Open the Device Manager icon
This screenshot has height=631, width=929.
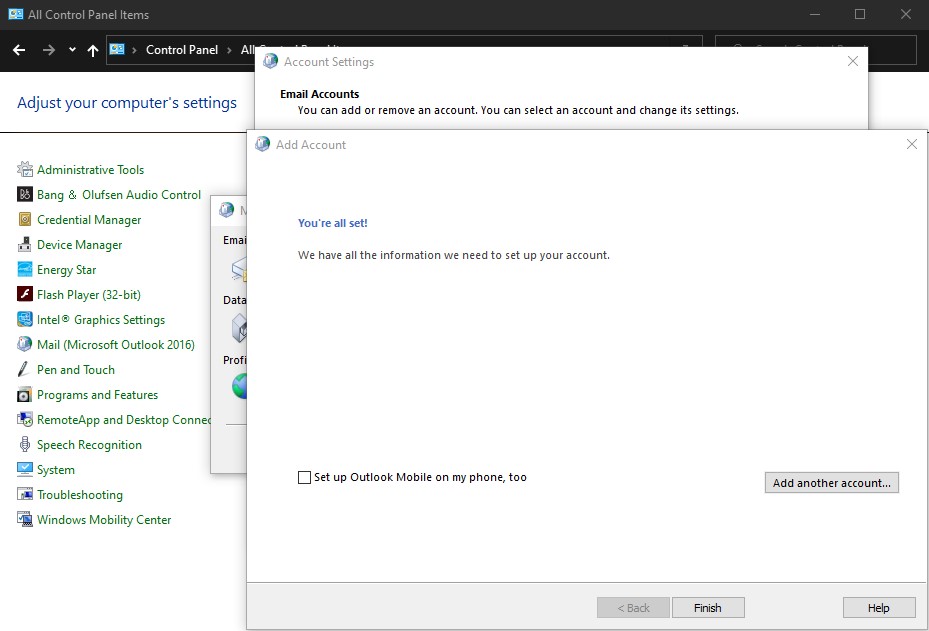point(25,244)
